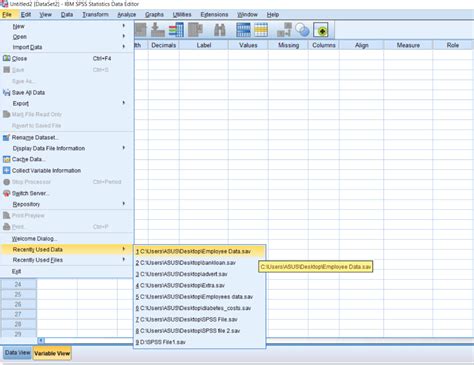Click the Values column header

tap(248, 45)
